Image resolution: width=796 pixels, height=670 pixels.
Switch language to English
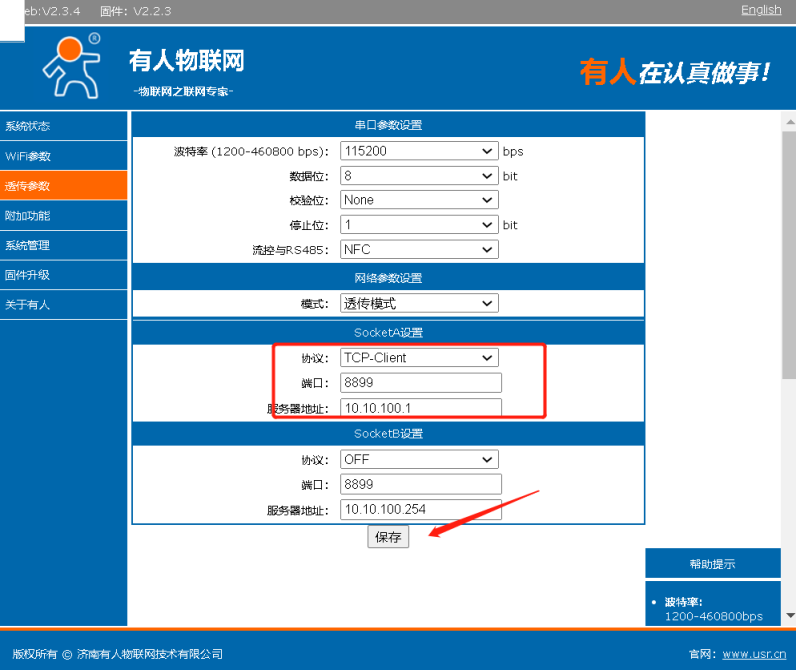pos(760,10)
